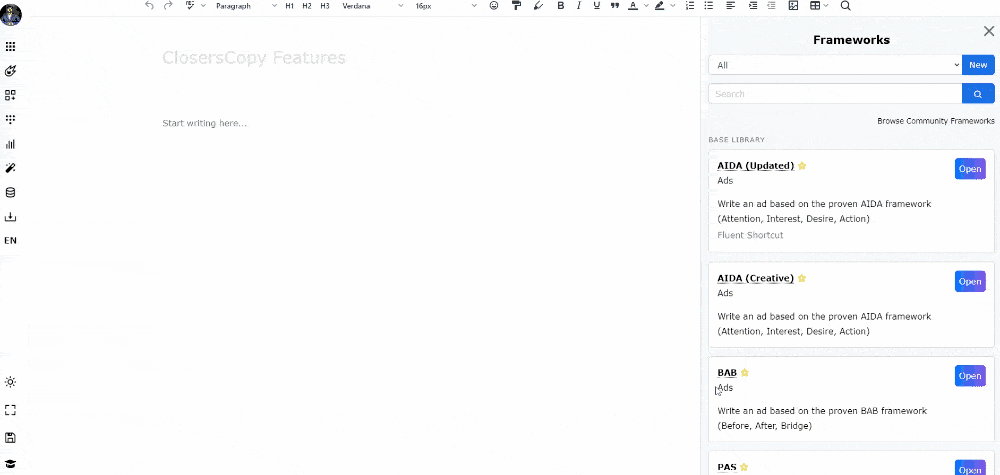
Task: Click the download tray icon in sidebar
Action: pos(10,217)
